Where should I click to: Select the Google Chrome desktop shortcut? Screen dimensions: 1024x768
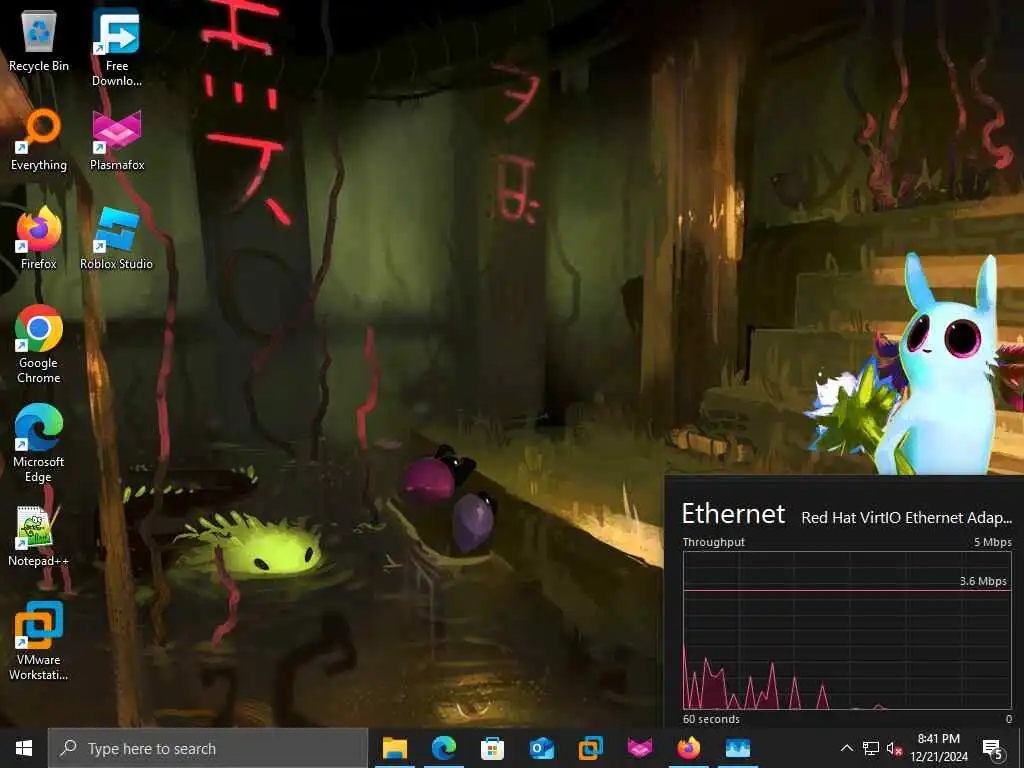tap(39, 344)
